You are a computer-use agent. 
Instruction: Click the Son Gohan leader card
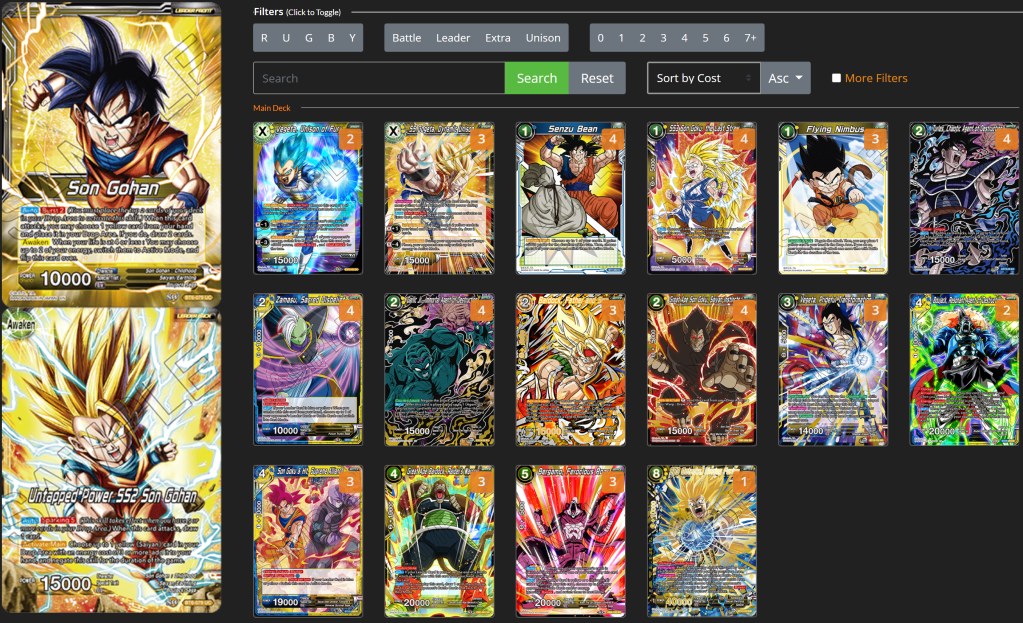tap(111, 145)
